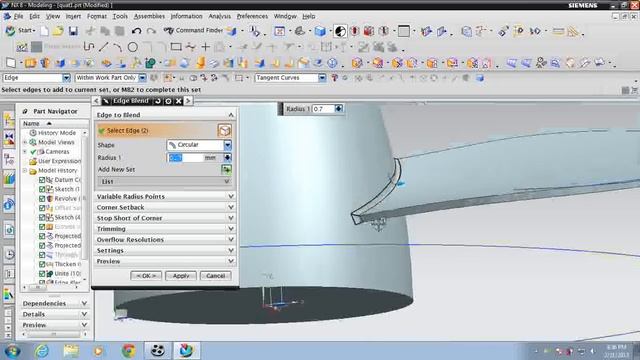This screenshot has width=640, height=360.
Task: Select the Rectangle sketch tool
Action: click(176, 47)
